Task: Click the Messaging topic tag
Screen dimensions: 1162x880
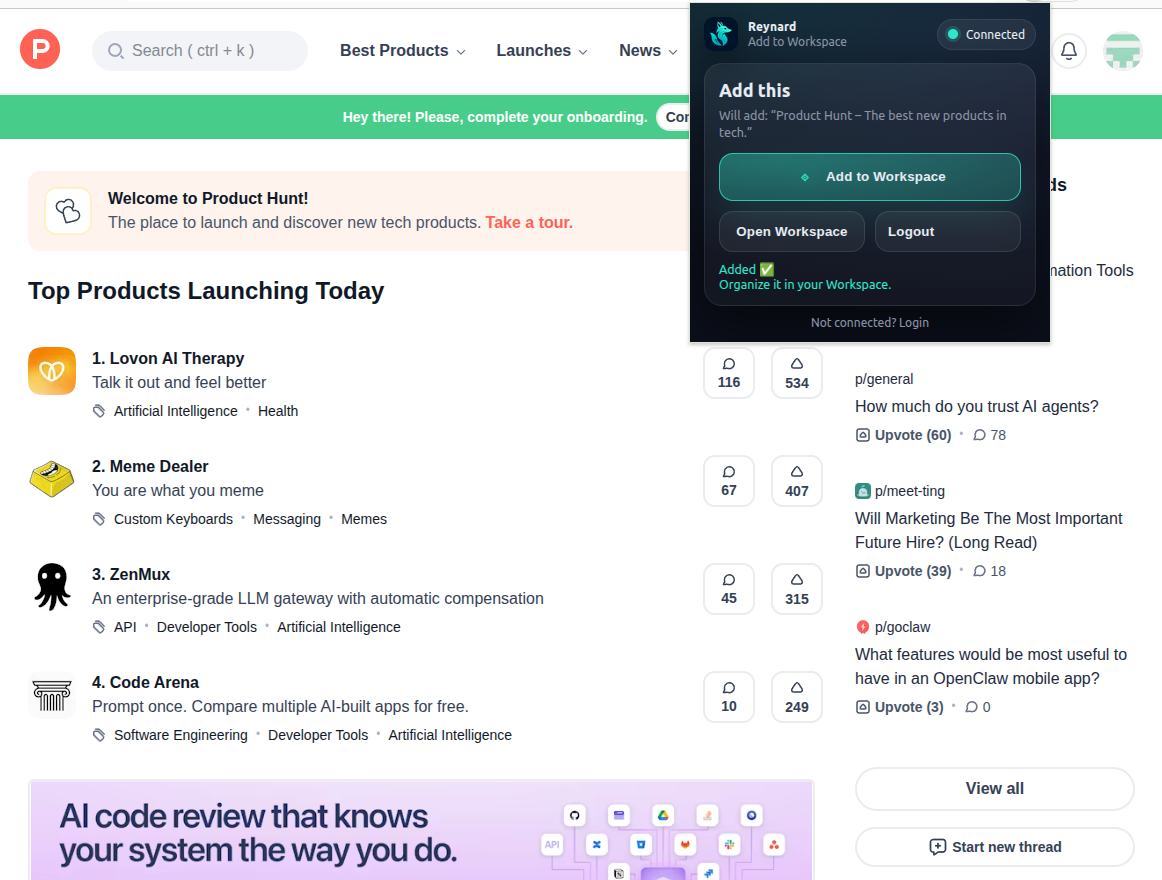Action: pyautogui.click(x=287, y=519)
